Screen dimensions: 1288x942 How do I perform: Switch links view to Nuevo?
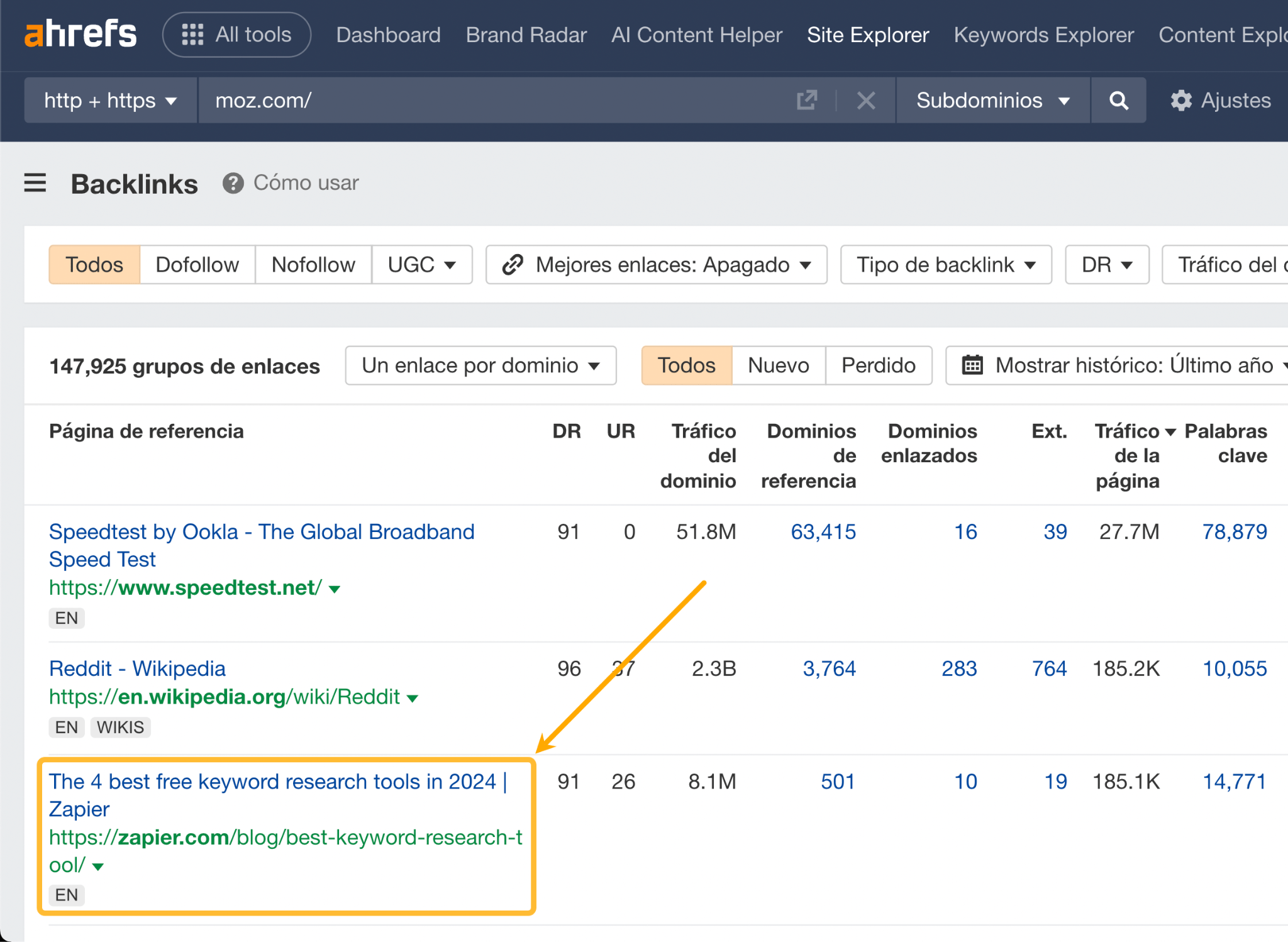click(x=778, y=365)
